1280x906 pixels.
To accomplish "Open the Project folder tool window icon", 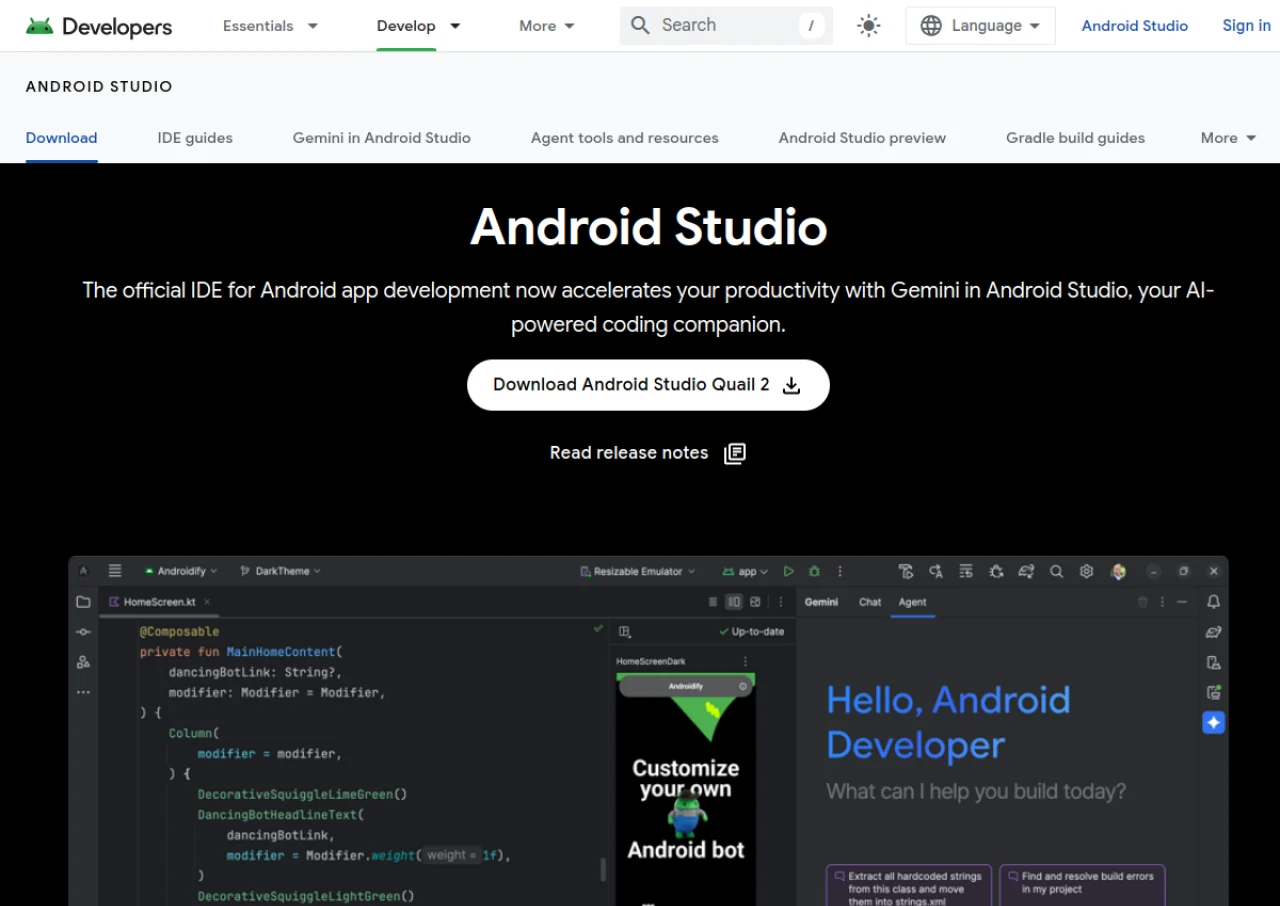I will (x=83, y=602).
